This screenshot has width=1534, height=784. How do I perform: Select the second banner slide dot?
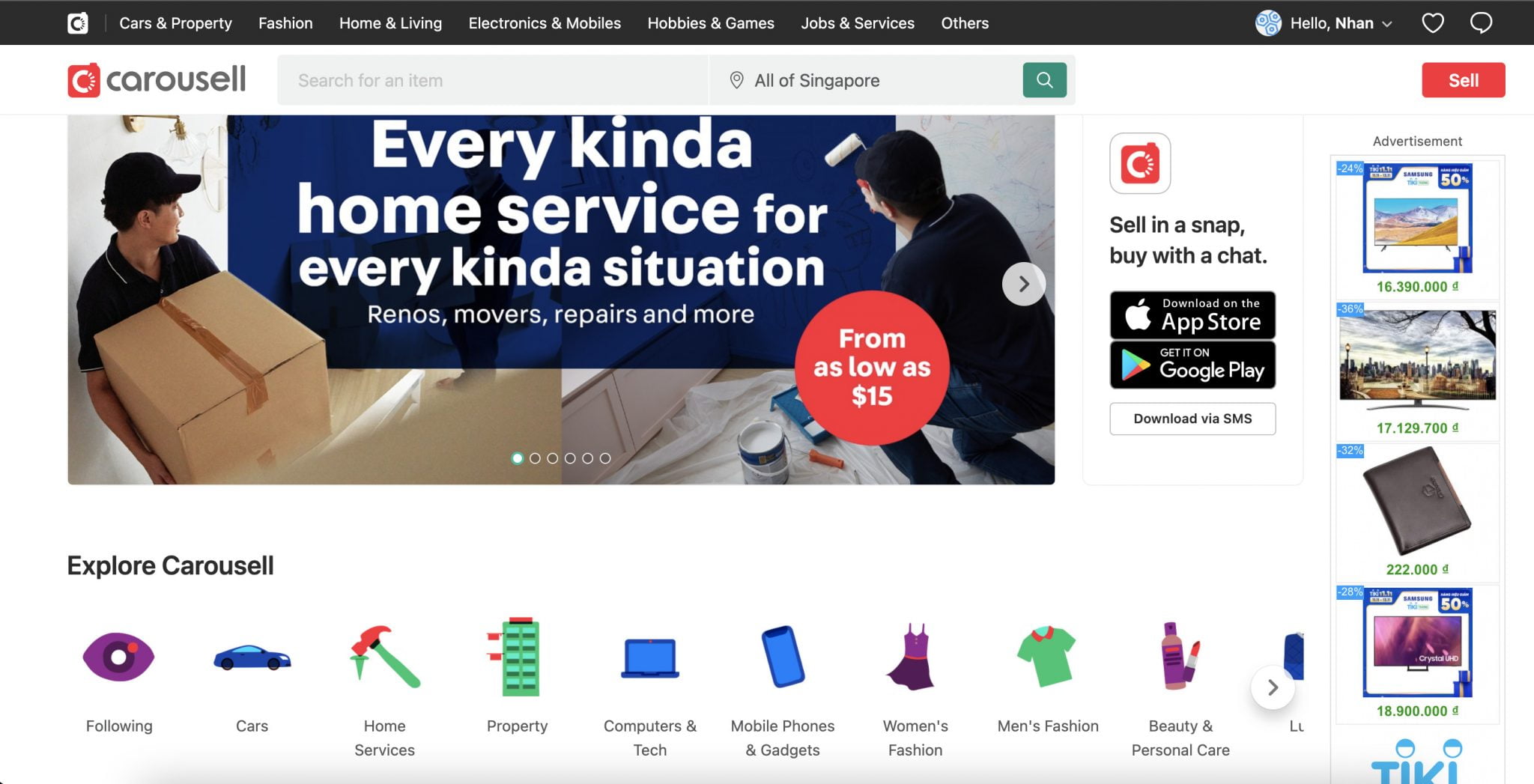click(535, 458)
